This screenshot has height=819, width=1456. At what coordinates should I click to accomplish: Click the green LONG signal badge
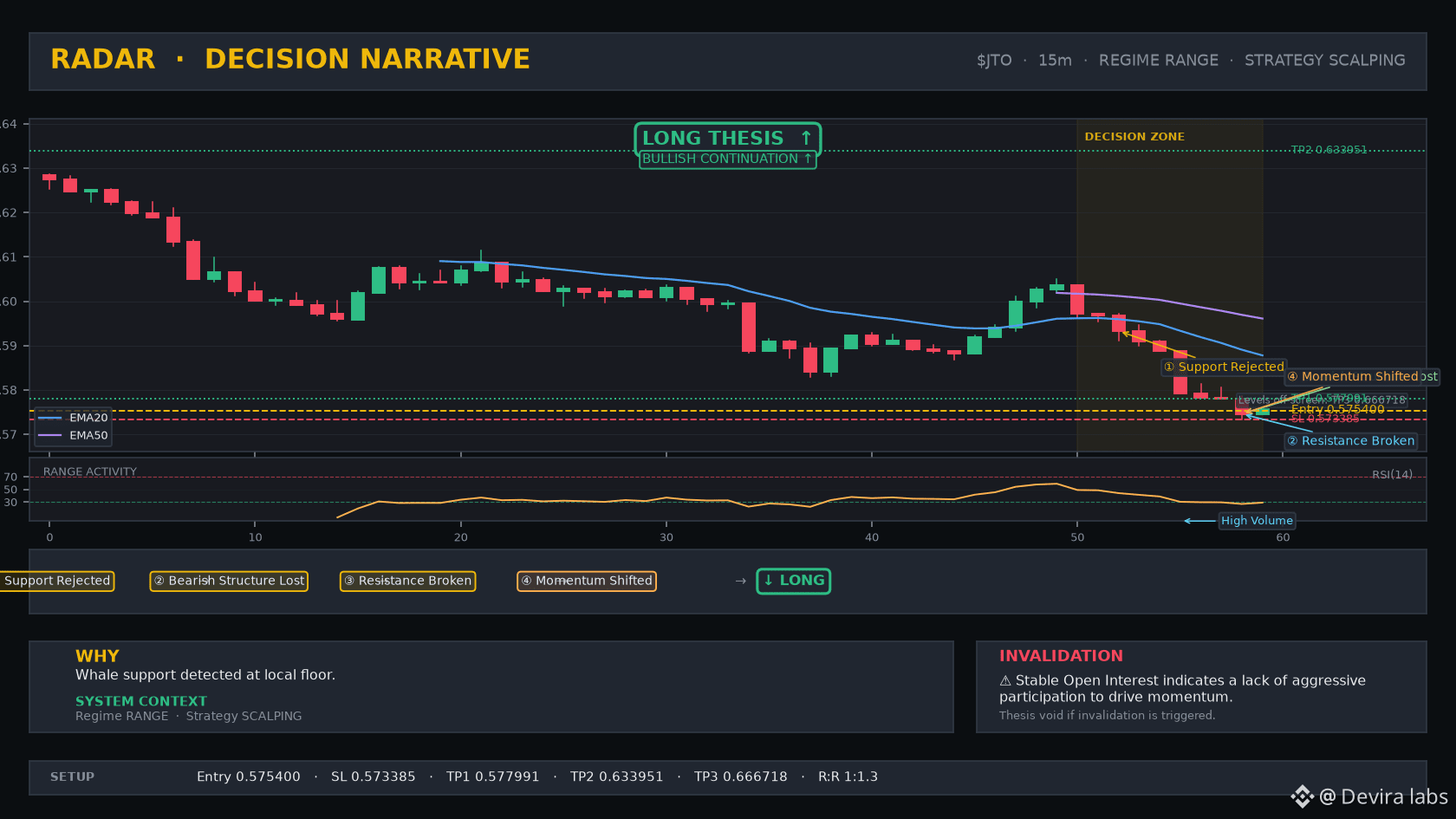[793, 581]
